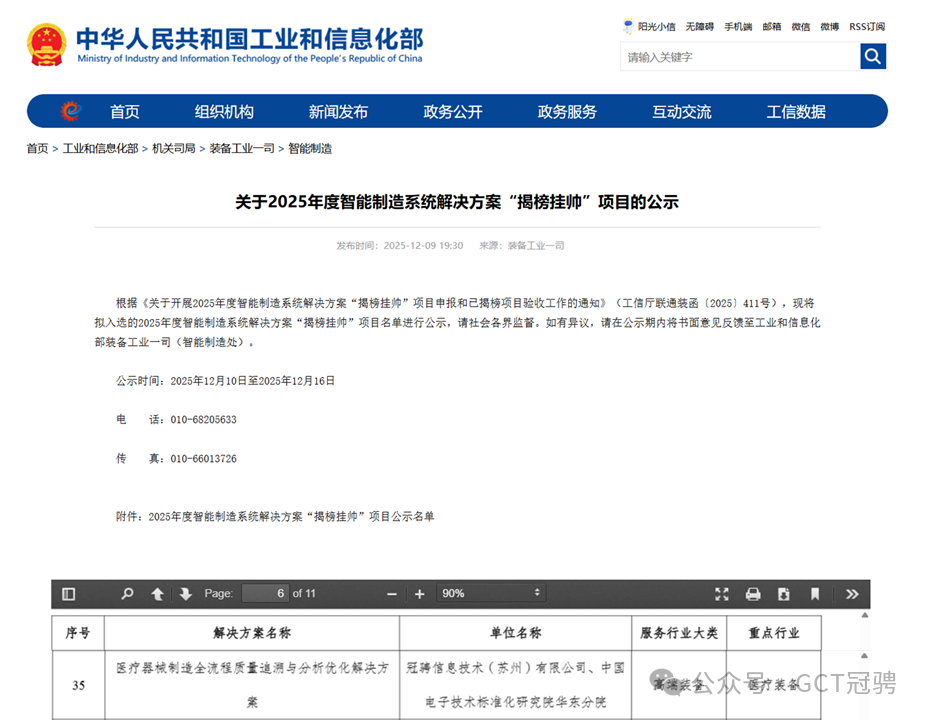The image size is (926, 720).
Task: Click 微信 link in top bar
Action: tap(801, 27)
